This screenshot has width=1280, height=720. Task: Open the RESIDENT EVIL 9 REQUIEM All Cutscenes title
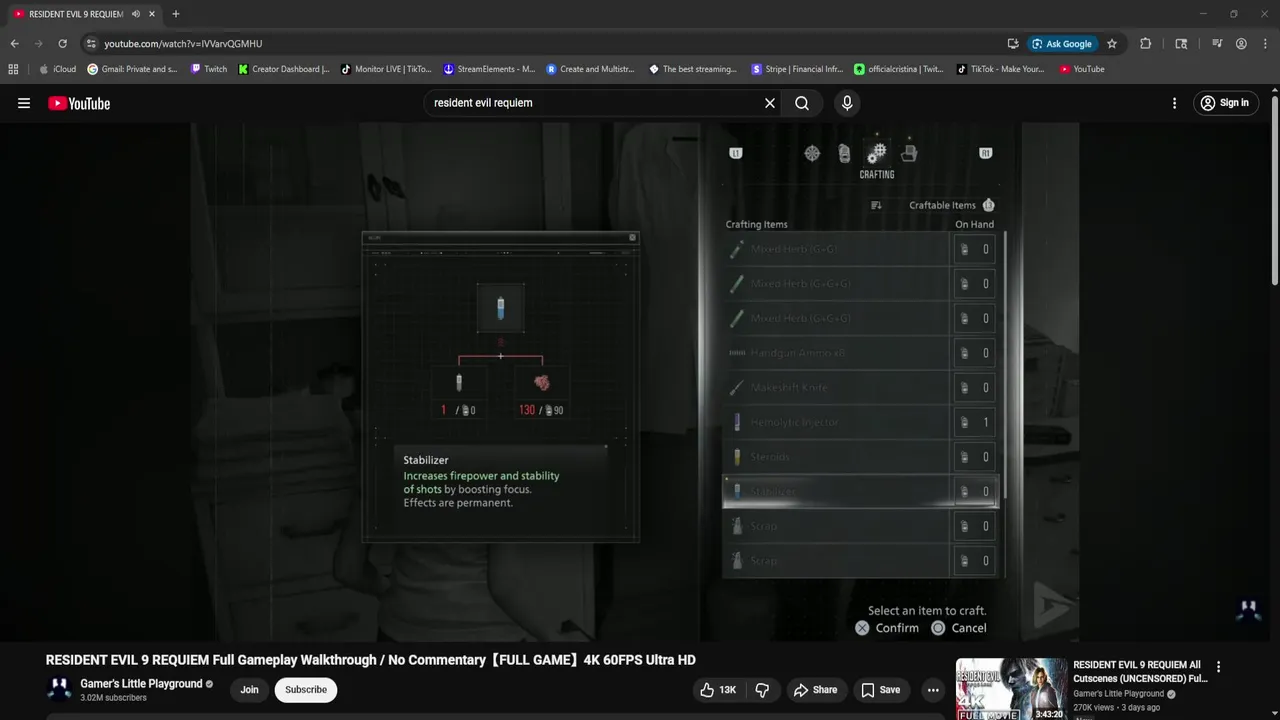[x=1140, y=671]
